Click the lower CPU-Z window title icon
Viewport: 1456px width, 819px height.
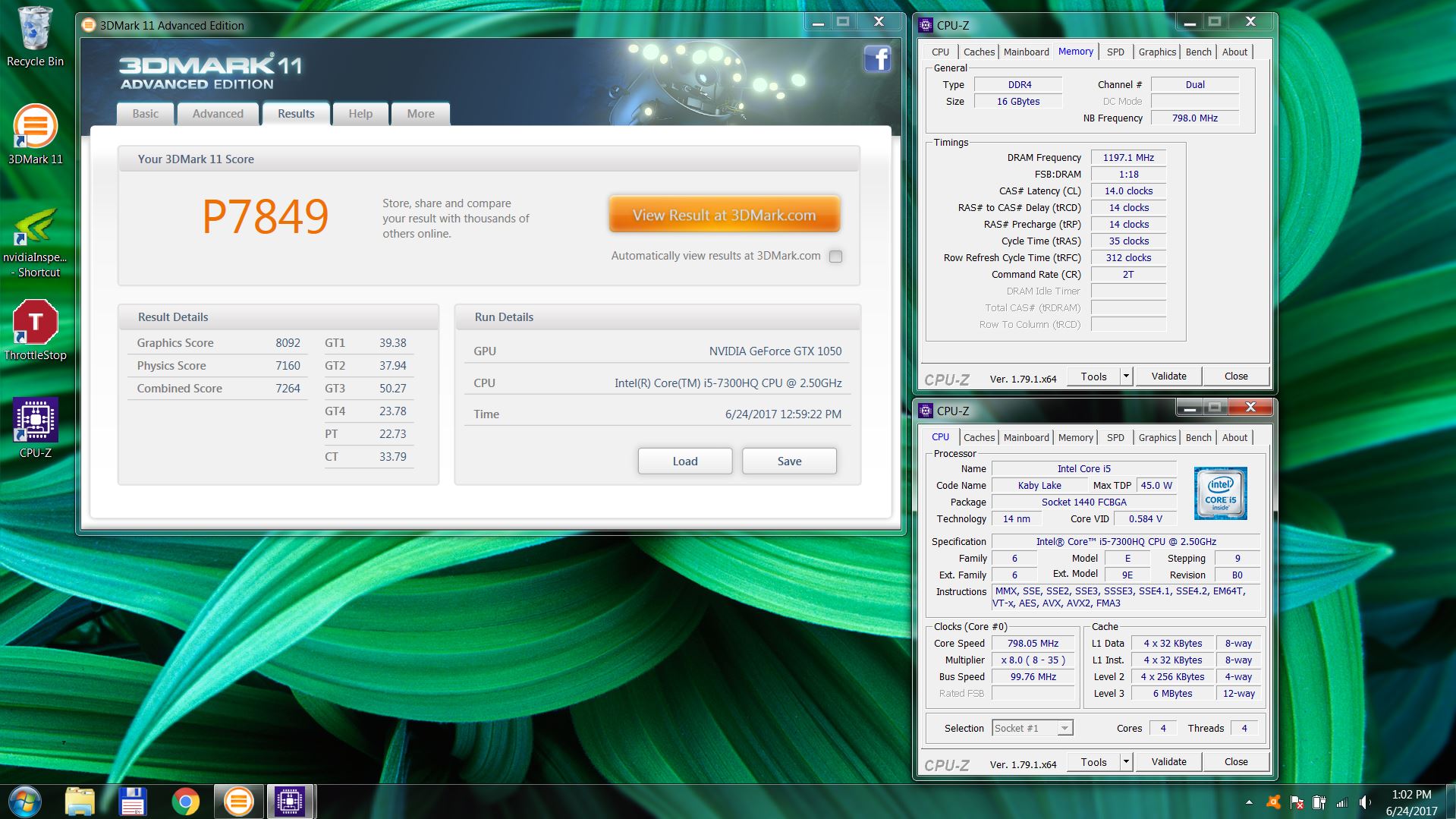point(926,411)
